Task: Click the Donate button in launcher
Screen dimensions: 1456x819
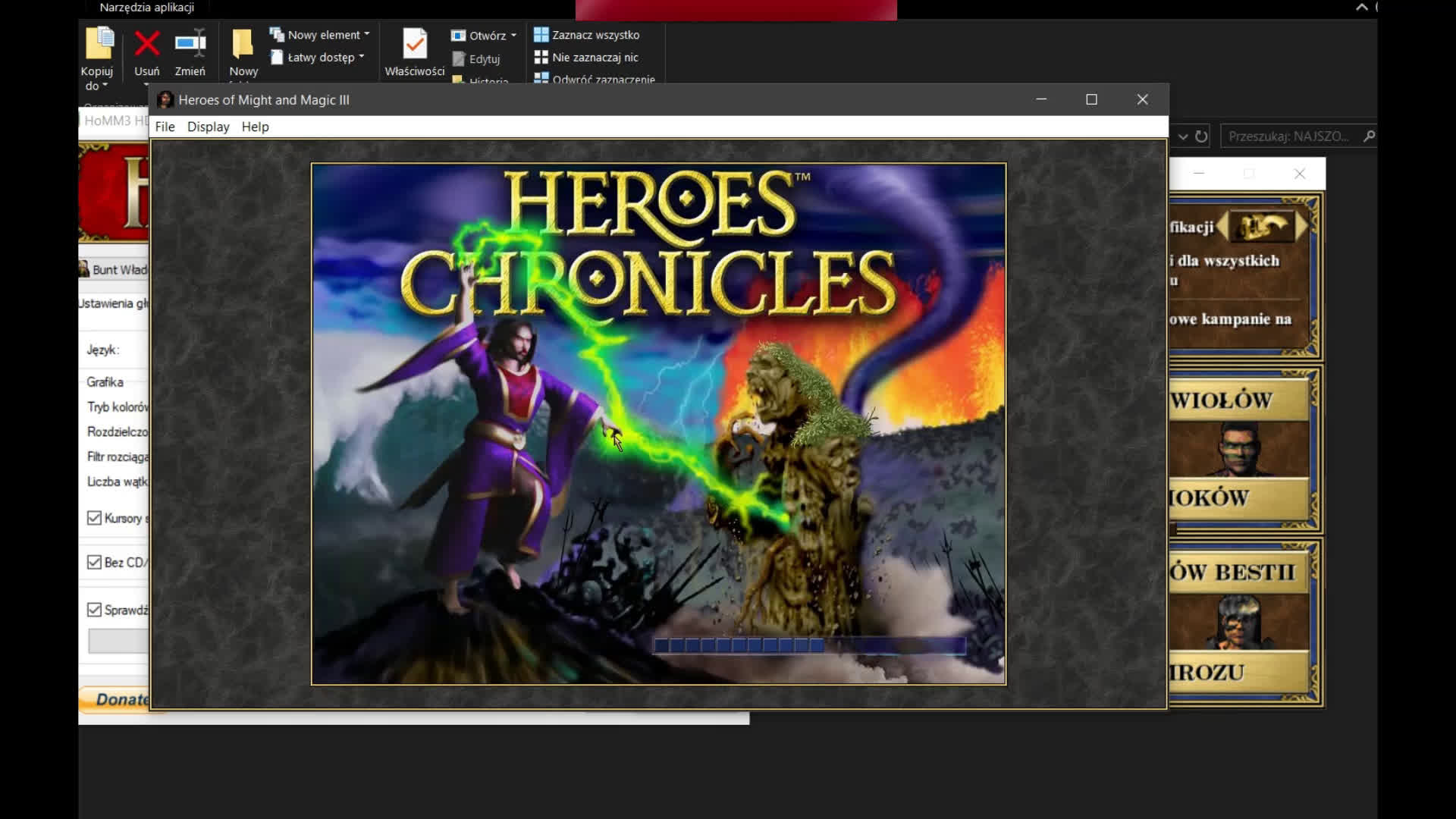Action: point(115,699)
